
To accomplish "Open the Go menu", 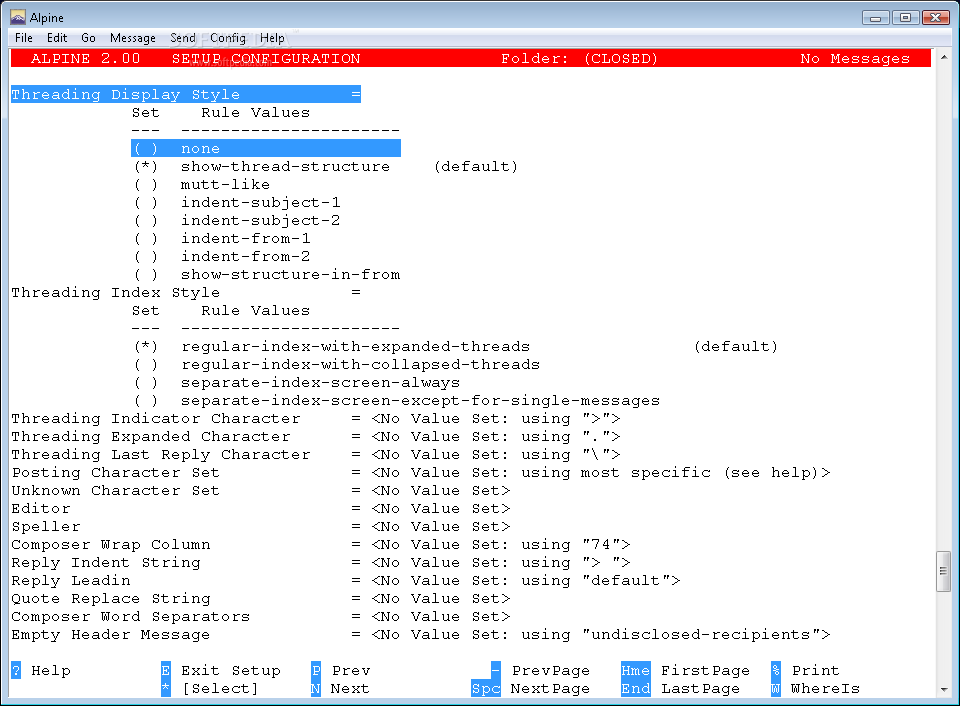I will (88, 38).
